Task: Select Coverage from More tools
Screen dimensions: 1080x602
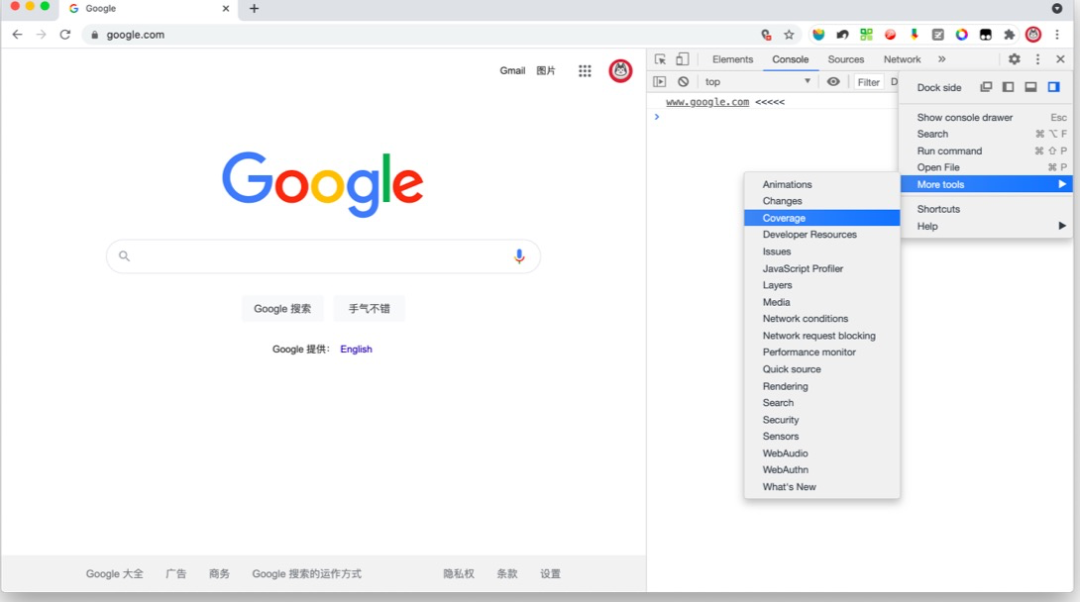Action: tap(822, 218)
